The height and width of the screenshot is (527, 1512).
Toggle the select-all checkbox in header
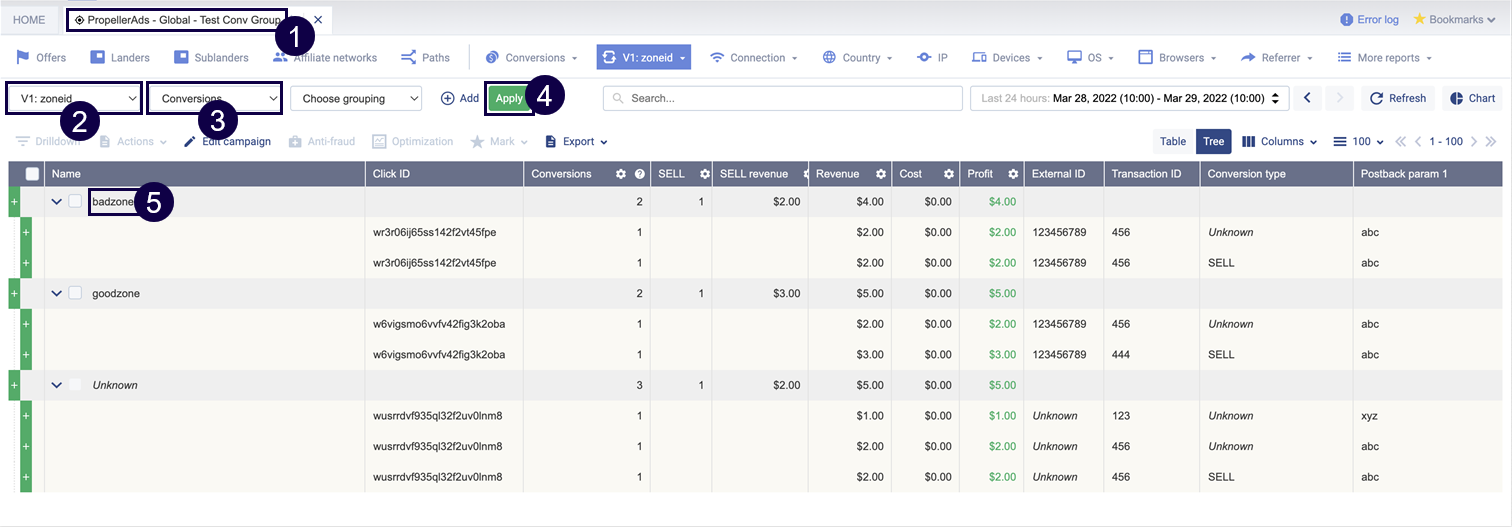pos(32,174)
